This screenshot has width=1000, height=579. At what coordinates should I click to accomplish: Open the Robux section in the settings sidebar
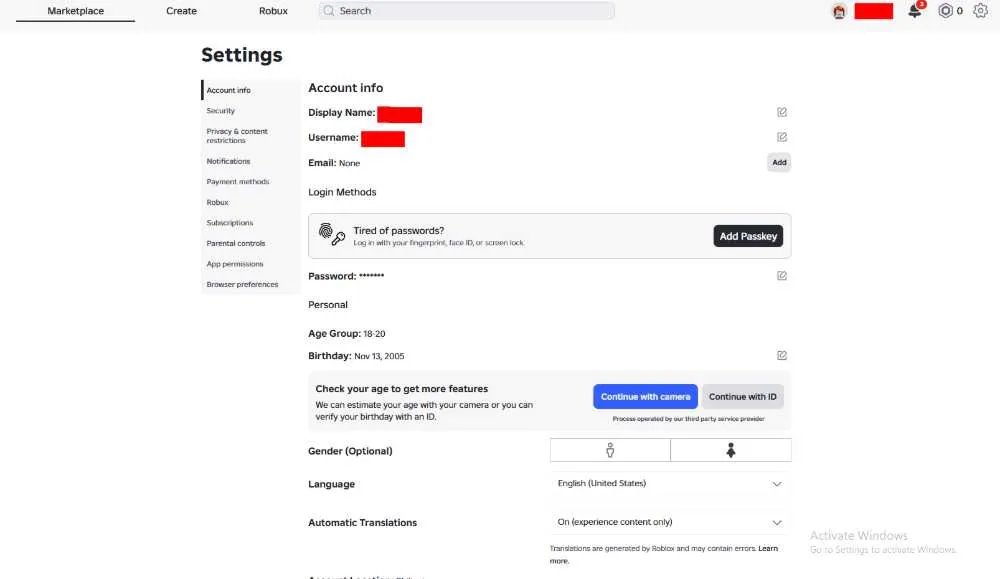pos(217,202)
